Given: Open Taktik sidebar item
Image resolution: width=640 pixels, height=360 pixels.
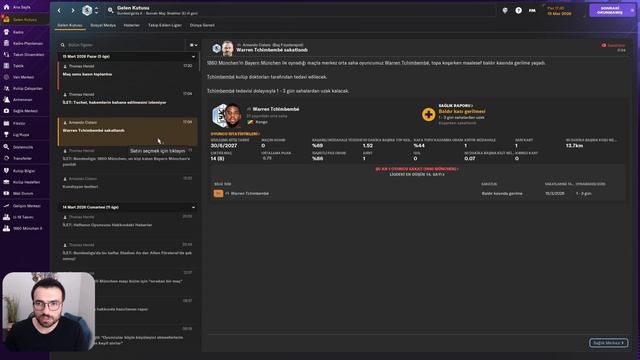Looking at the screenshot, I should pyautogui.click(x=18, y=66).
